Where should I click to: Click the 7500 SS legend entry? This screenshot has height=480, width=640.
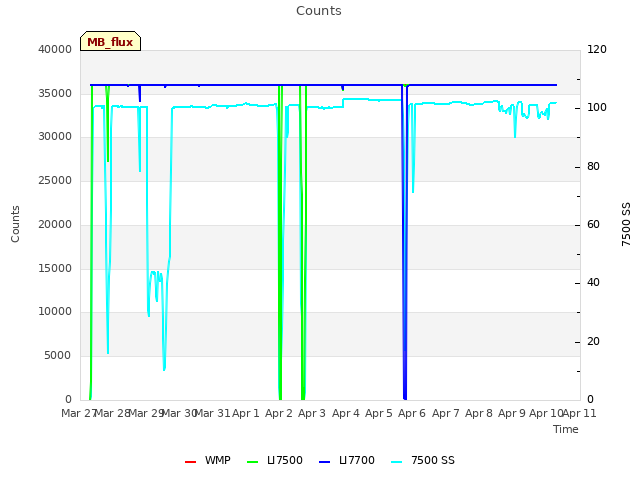(x=422, y=460)
